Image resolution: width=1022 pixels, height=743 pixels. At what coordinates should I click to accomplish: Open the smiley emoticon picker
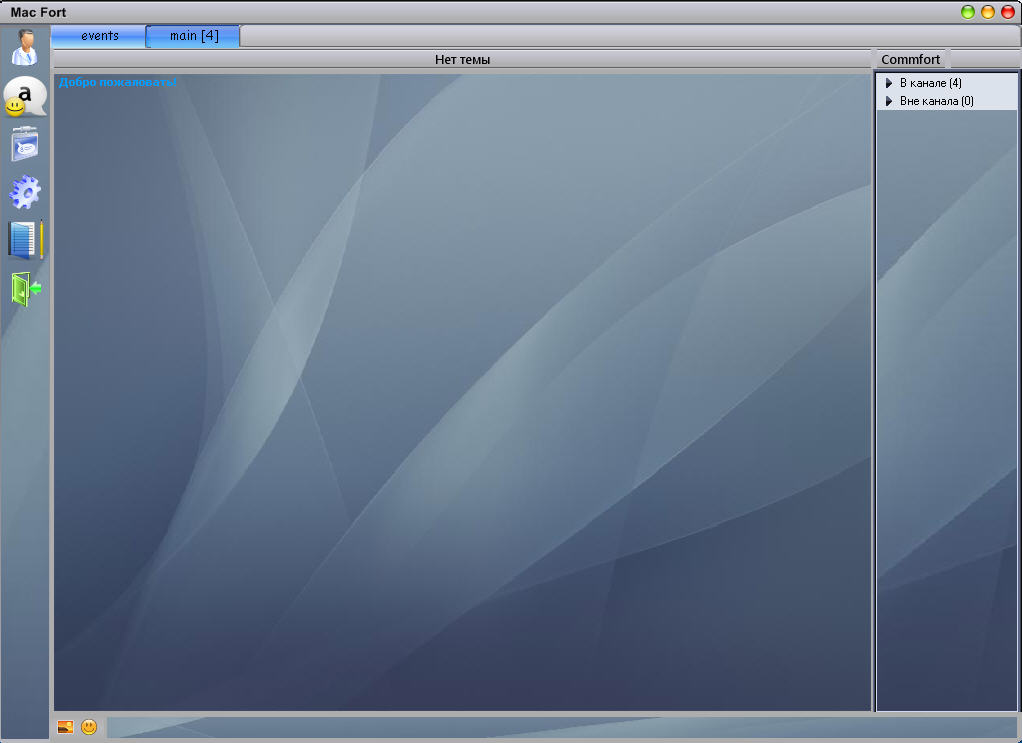tap(89, 727)
